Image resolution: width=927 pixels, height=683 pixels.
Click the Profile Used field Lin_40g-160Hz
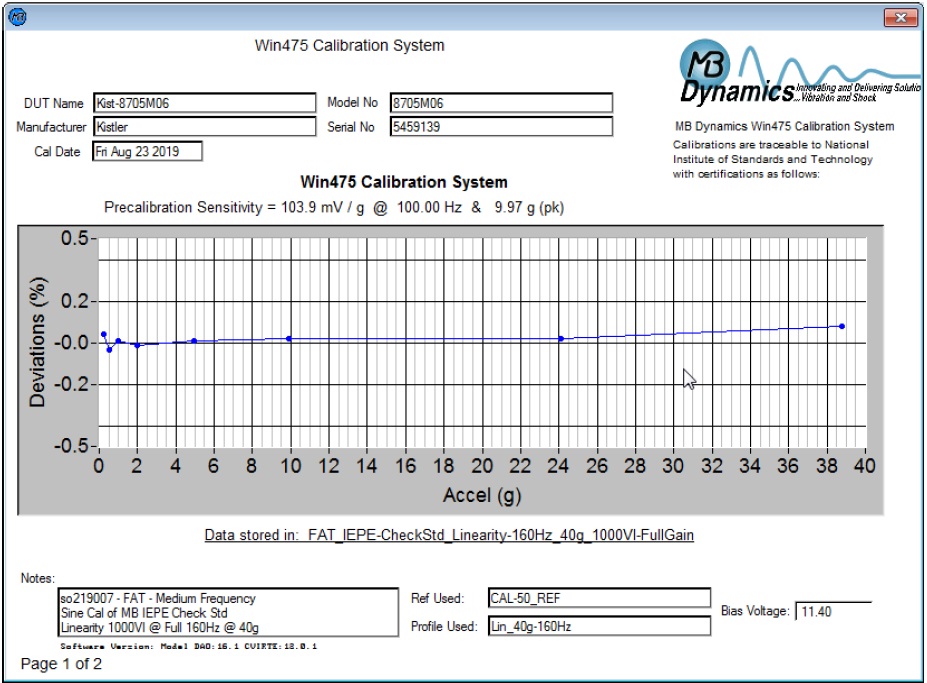pos(598,626)
